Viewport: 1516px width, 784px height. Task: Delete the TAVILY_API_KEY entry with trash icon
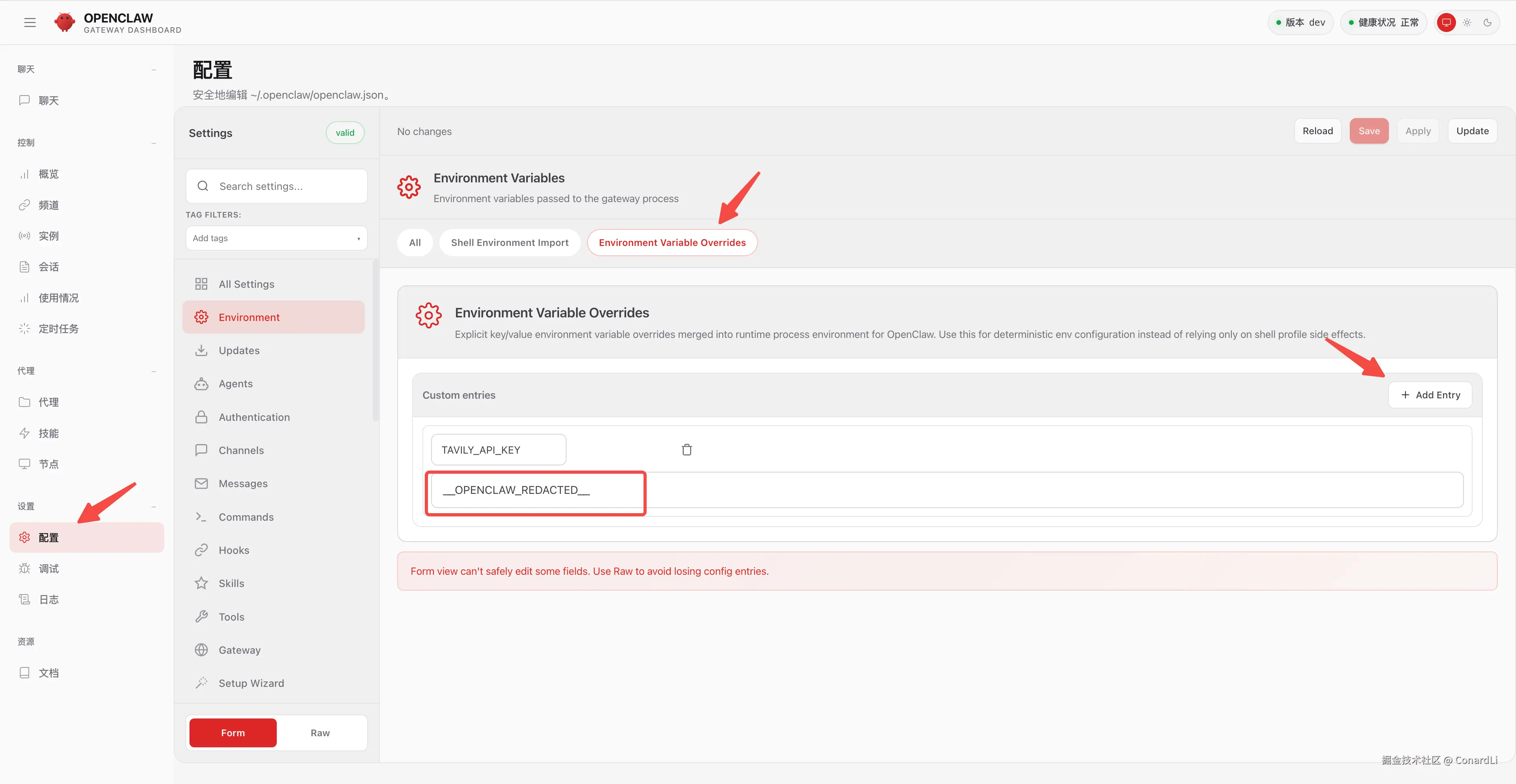(686, 450)
